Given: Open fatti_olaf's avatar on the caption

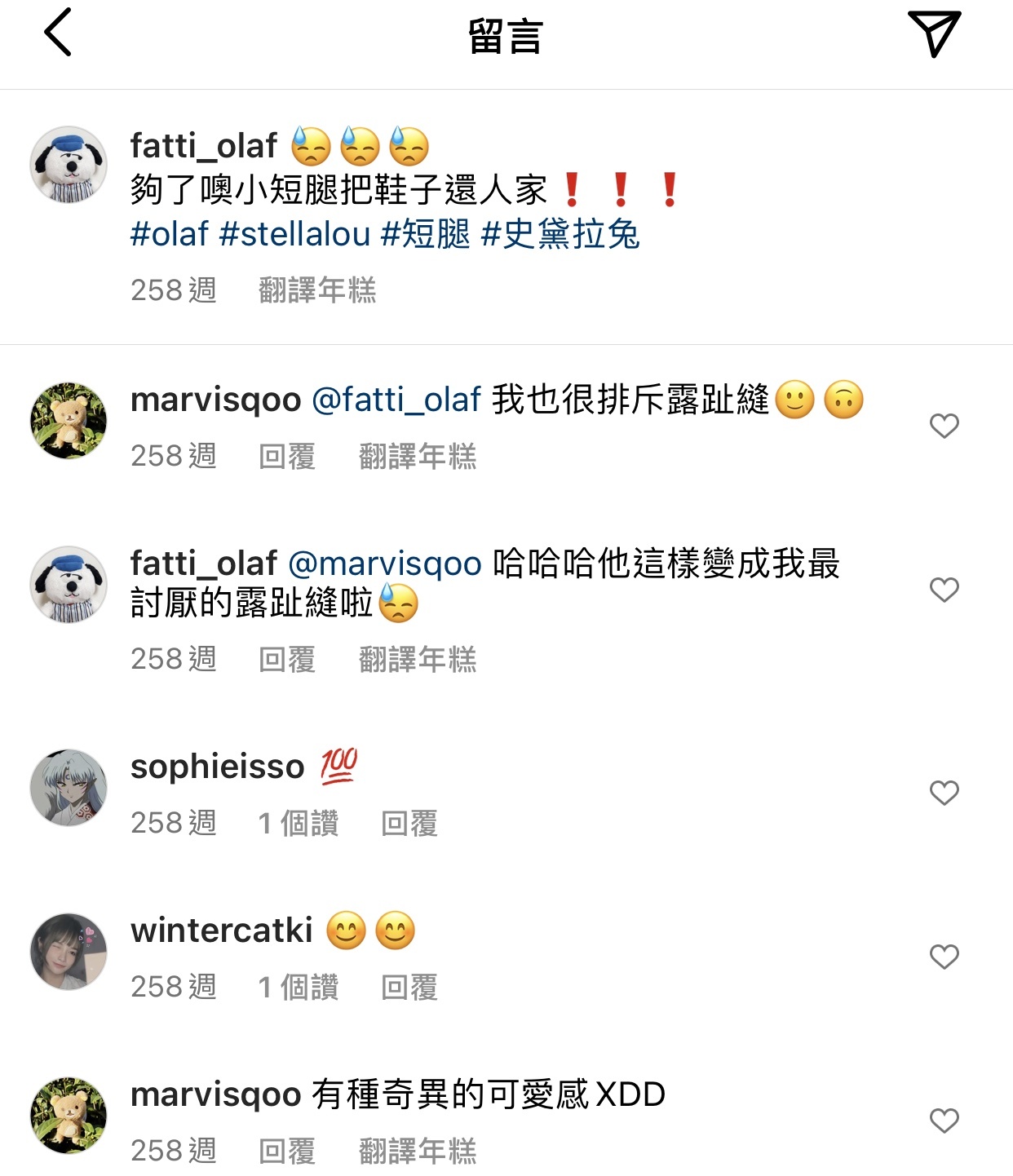Looking at the screenshot, I should (69, 165).
